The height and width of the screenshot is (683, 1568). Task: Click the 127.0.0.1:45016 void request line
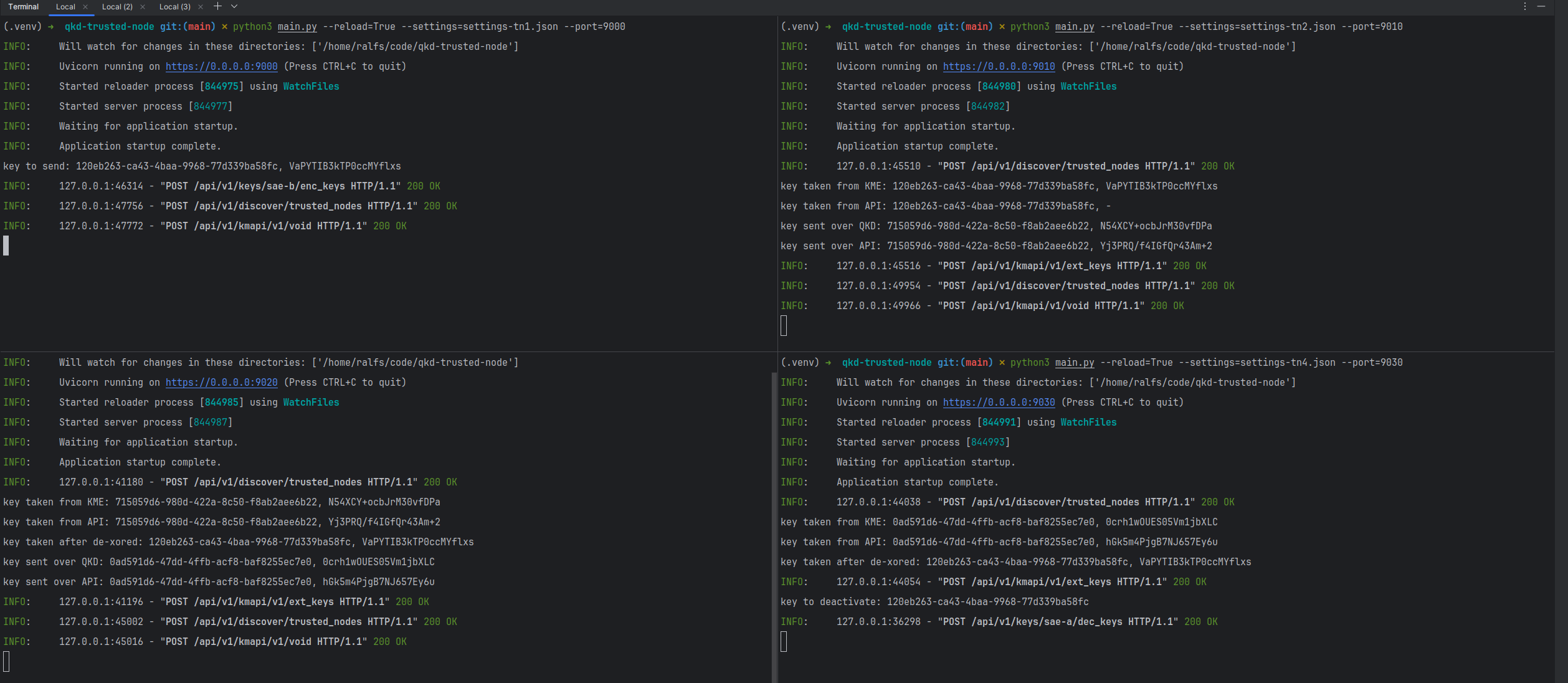205,642
